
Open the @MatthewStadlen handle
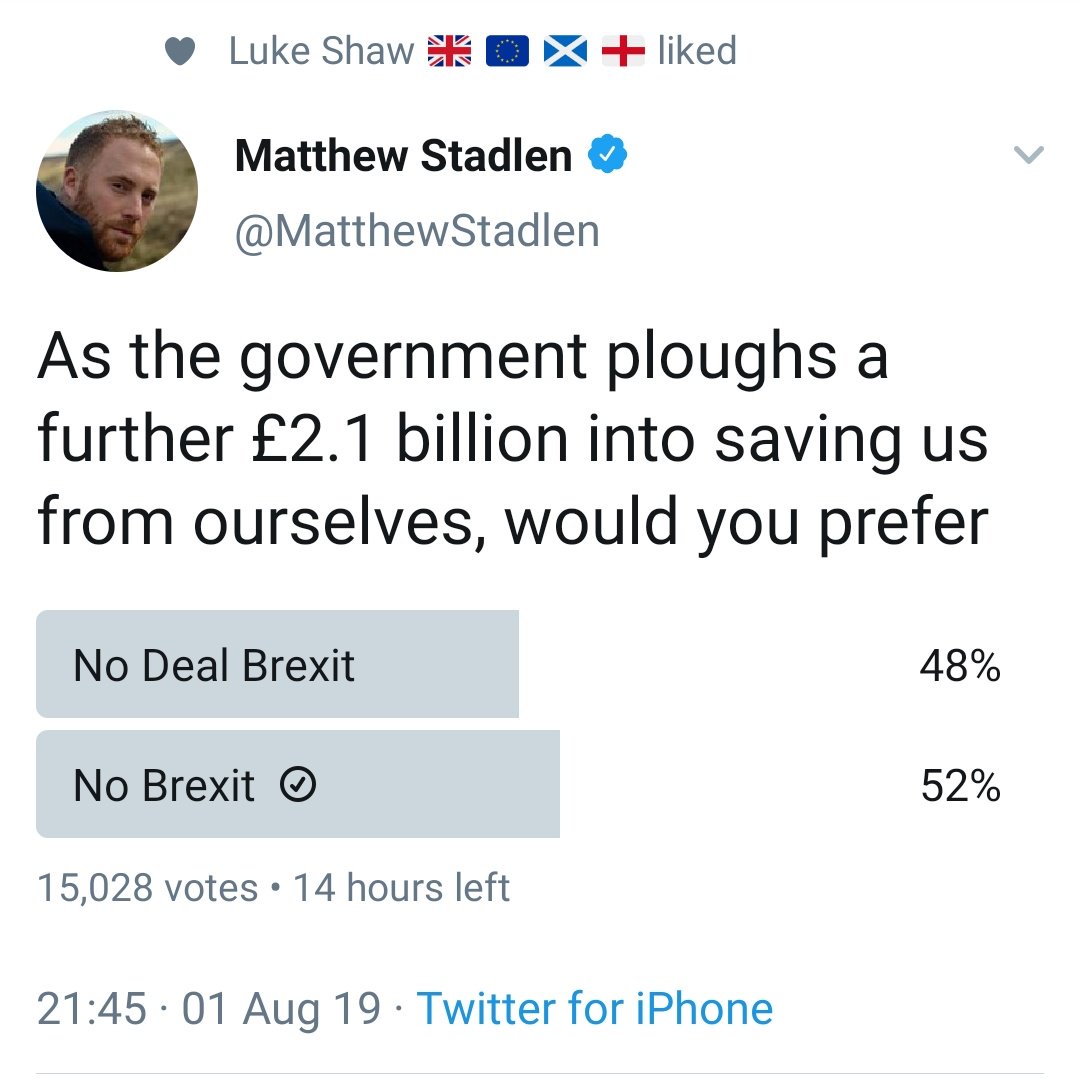(417, 231)
